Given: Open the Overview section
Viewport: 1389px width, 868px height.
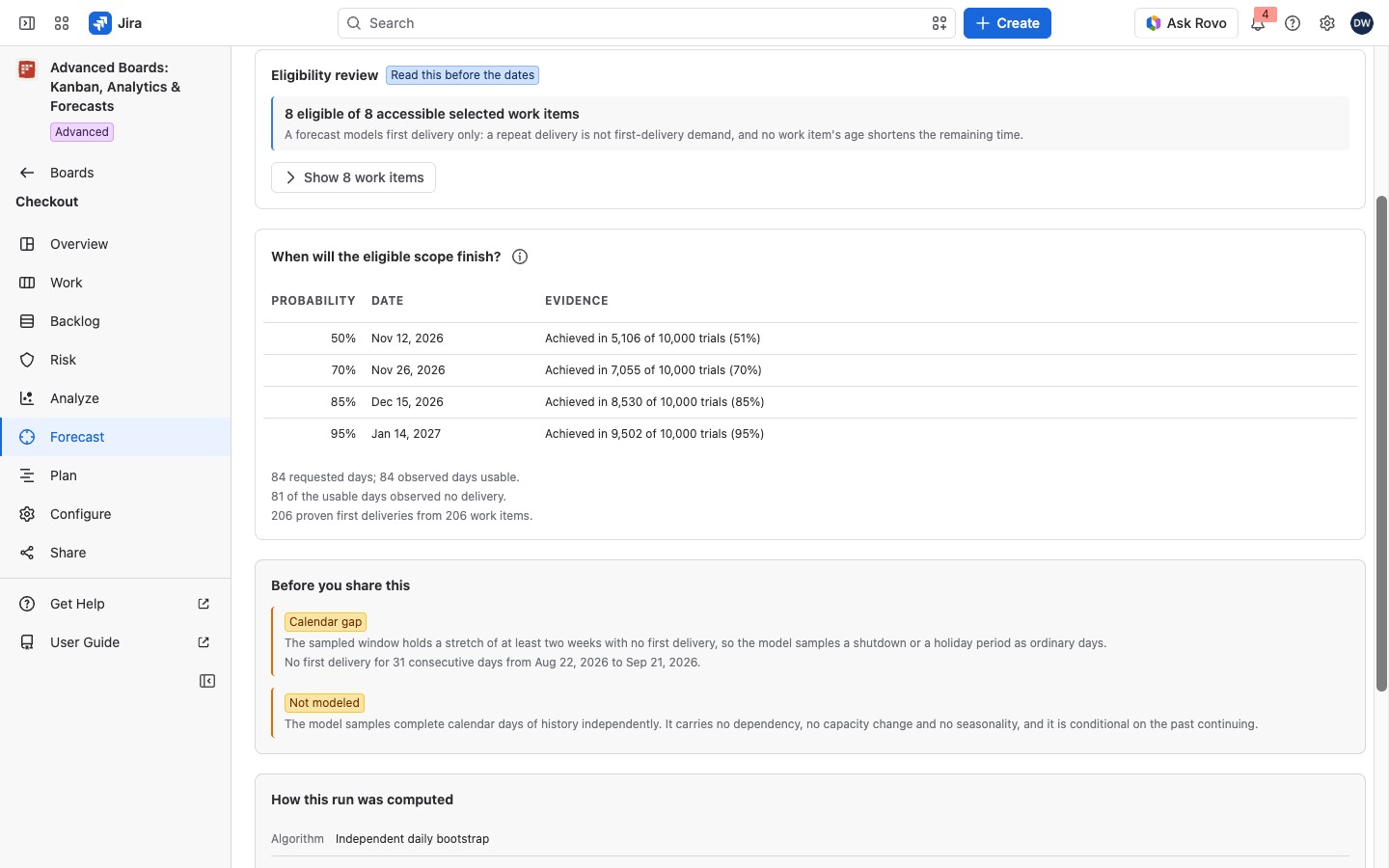Looking at the screenshot, I should tap(115, 244).
